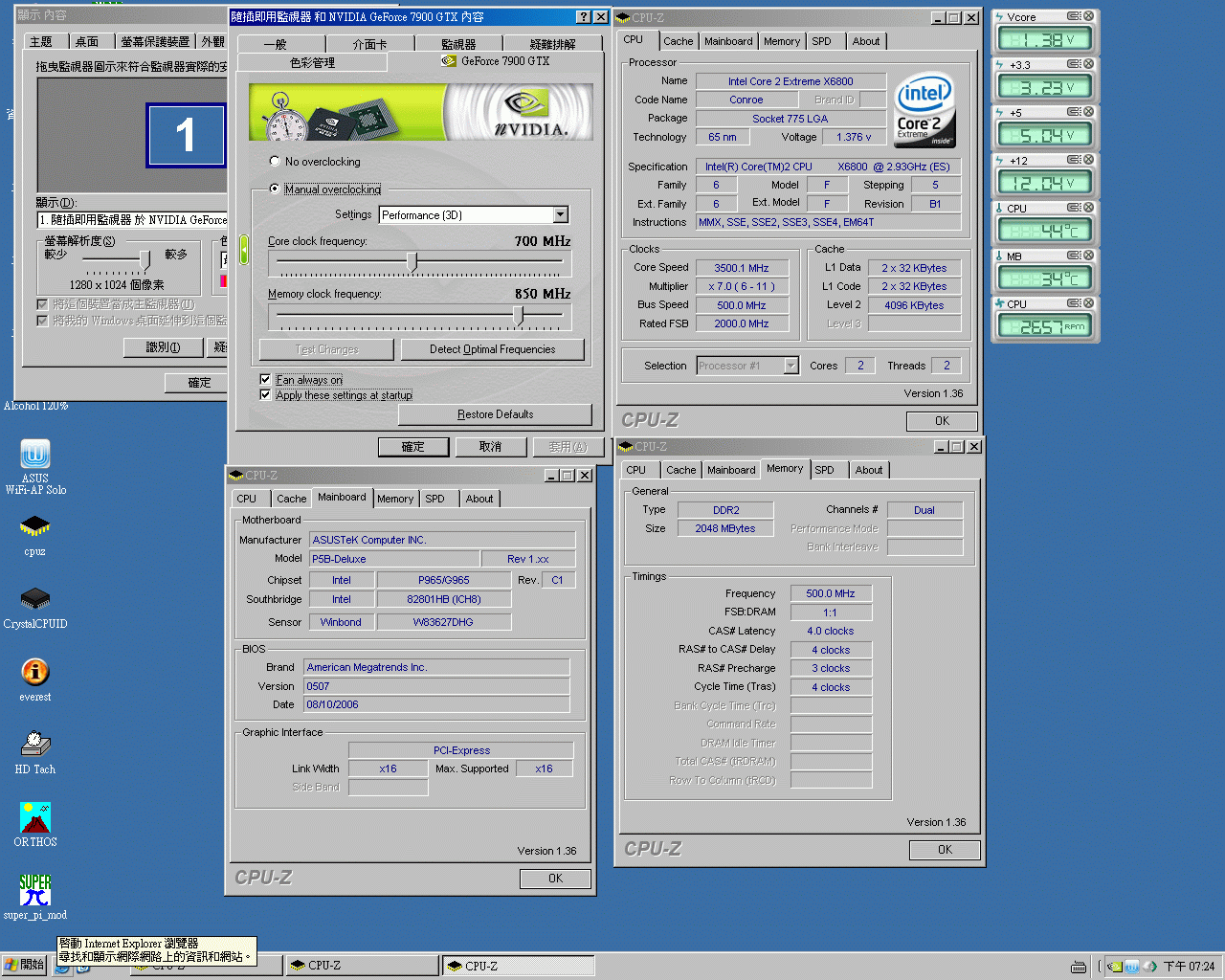Open the 桌面 tab in Display Properties
1225x980 pixels.
87,41
